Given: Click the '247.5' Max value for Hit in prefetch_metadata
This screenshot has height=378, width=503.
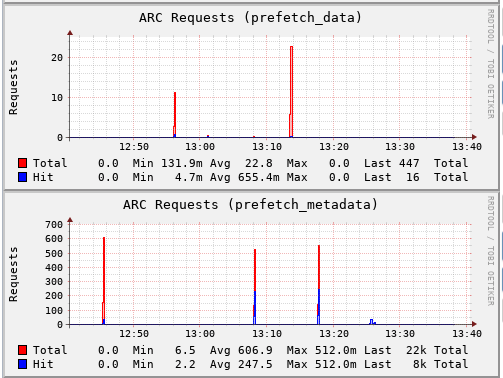Looking at the screenshot, I should pyautogui.click(x=255, y=364).
